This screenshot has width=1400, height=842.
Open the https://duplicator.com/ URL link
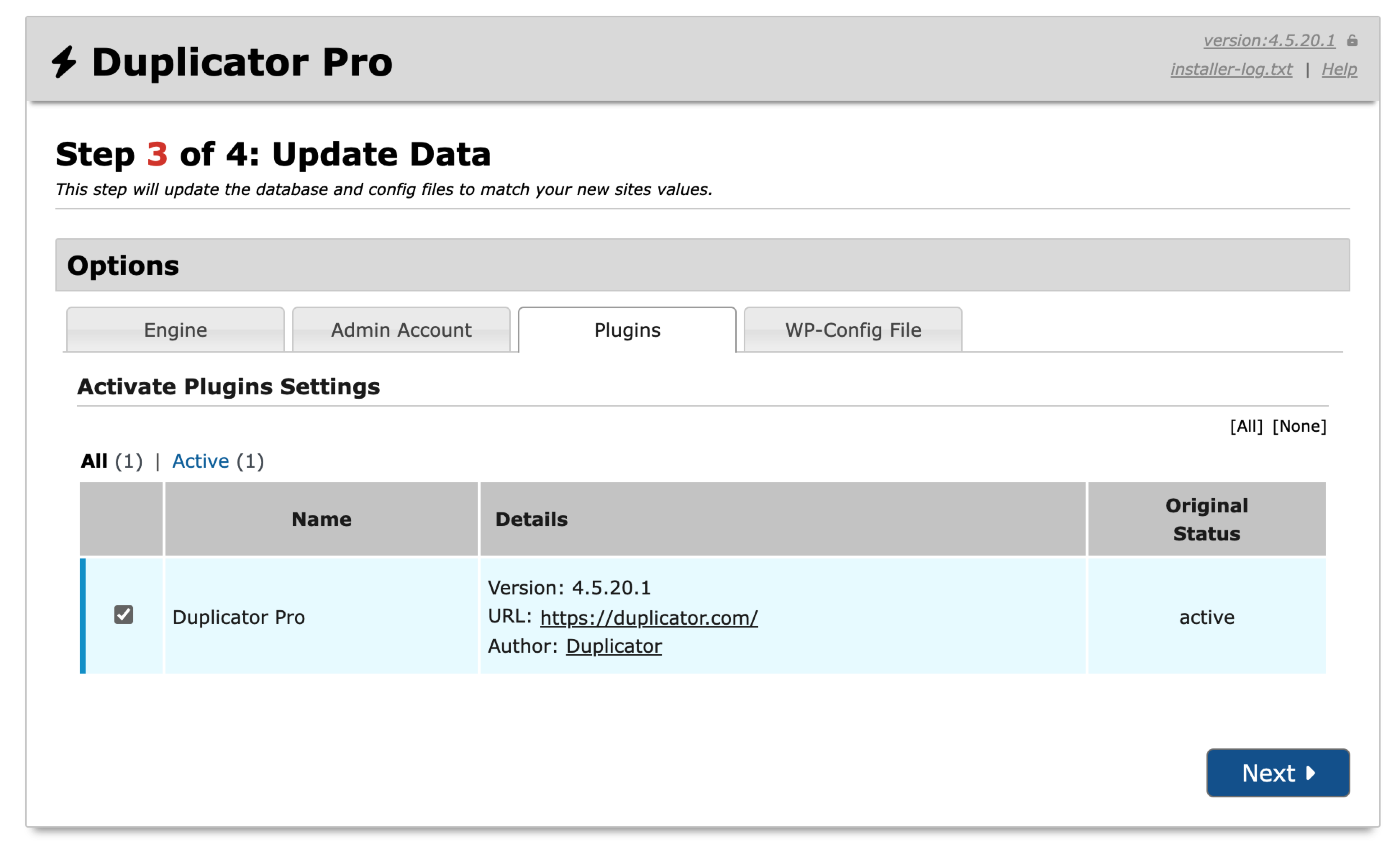(649, 617)
